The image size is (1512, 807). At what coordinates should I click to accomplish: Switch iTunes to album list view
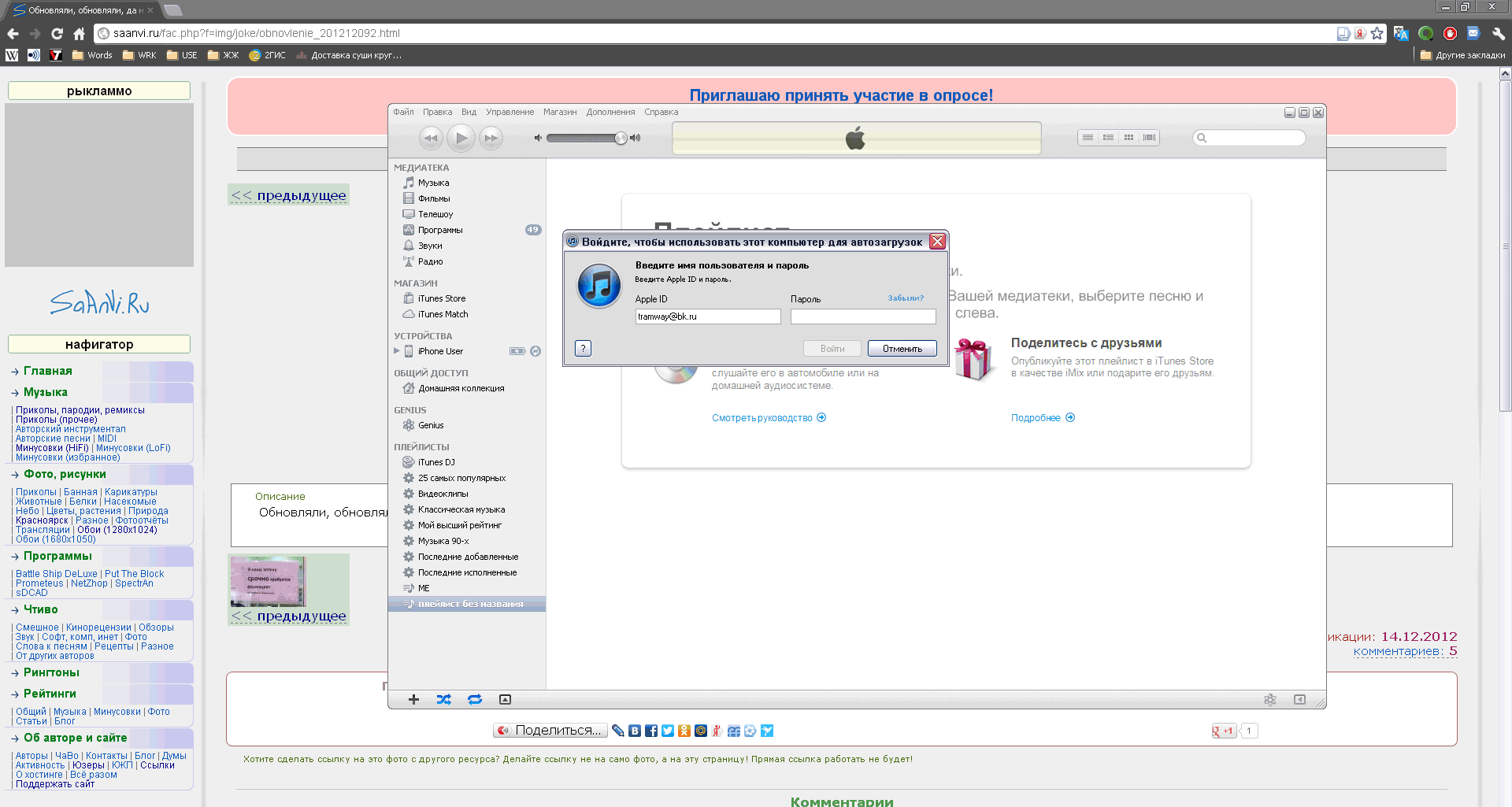[1108, 138]
